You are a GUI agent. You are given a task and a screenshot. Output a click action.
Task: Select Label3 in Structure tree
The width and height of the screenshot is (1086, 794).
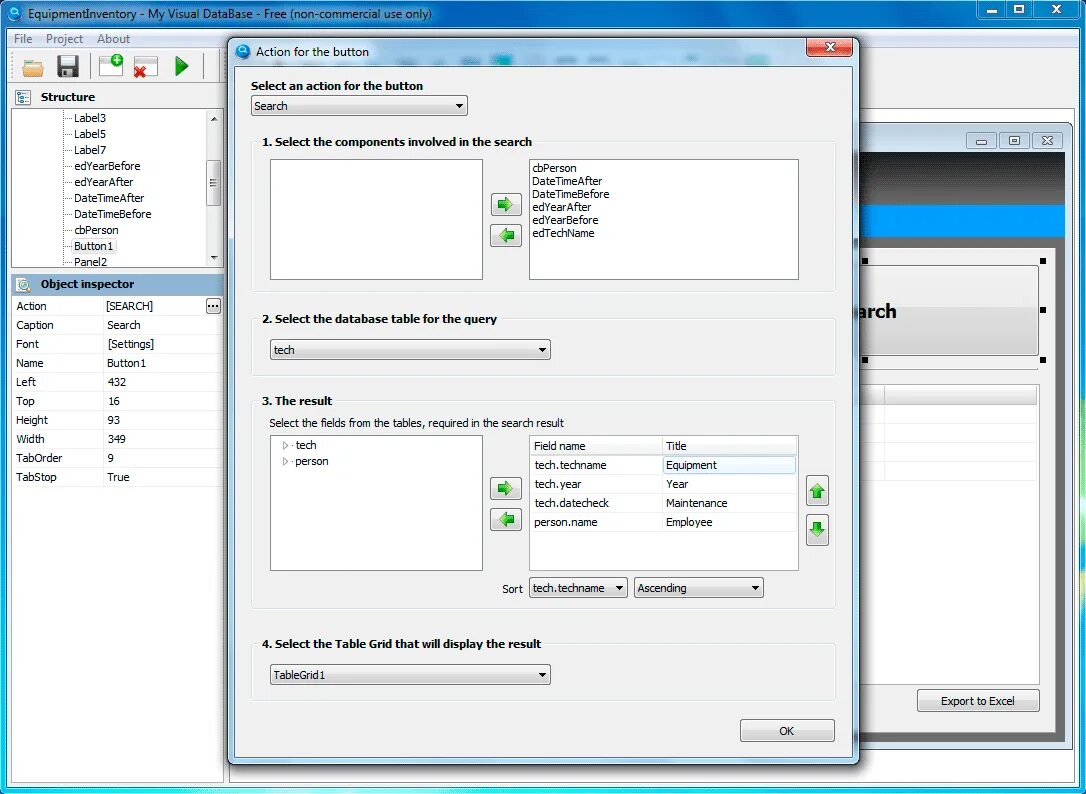[90, 118]
